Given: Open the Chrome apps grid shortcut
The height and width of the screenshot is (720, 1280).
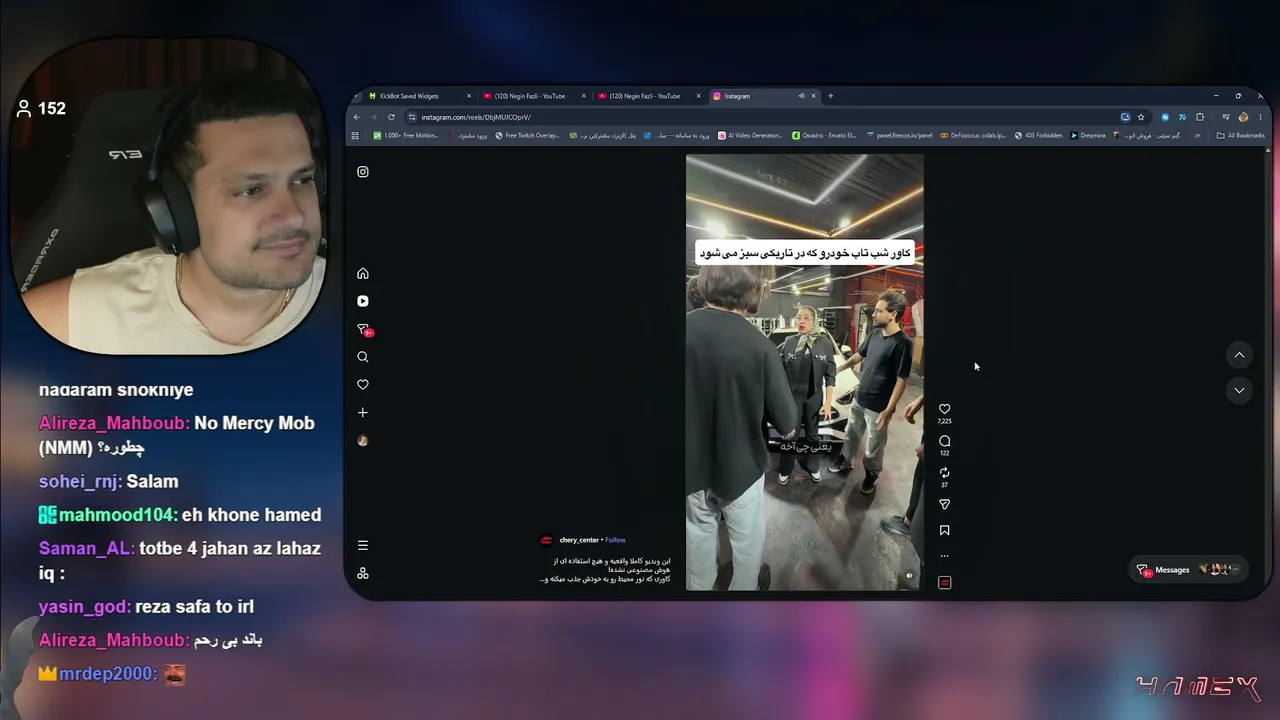Looking at the screenshot, I should pyautogui.click(x=356, y=135).
